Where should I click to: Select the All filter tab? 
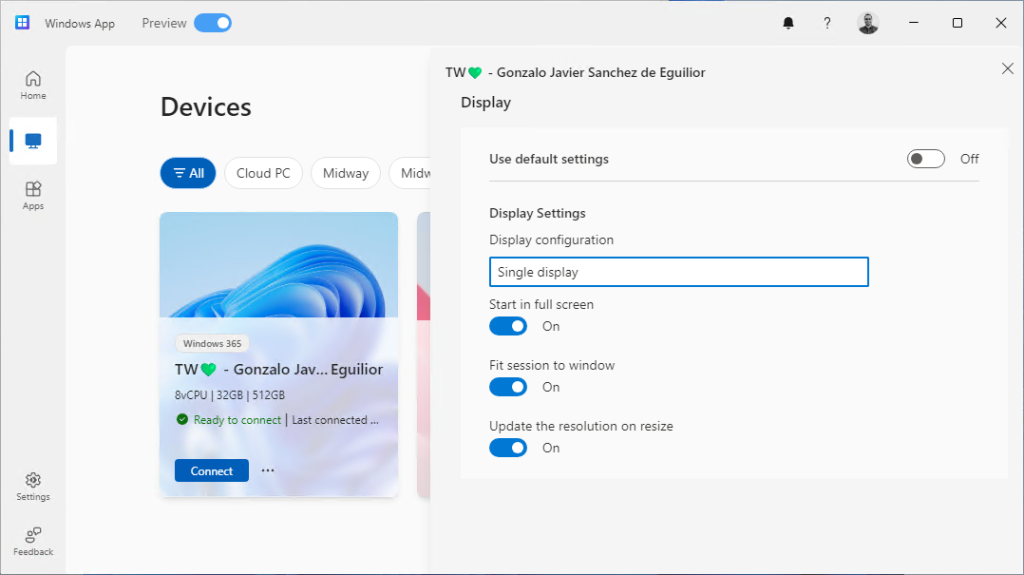(x=188, y=173)
